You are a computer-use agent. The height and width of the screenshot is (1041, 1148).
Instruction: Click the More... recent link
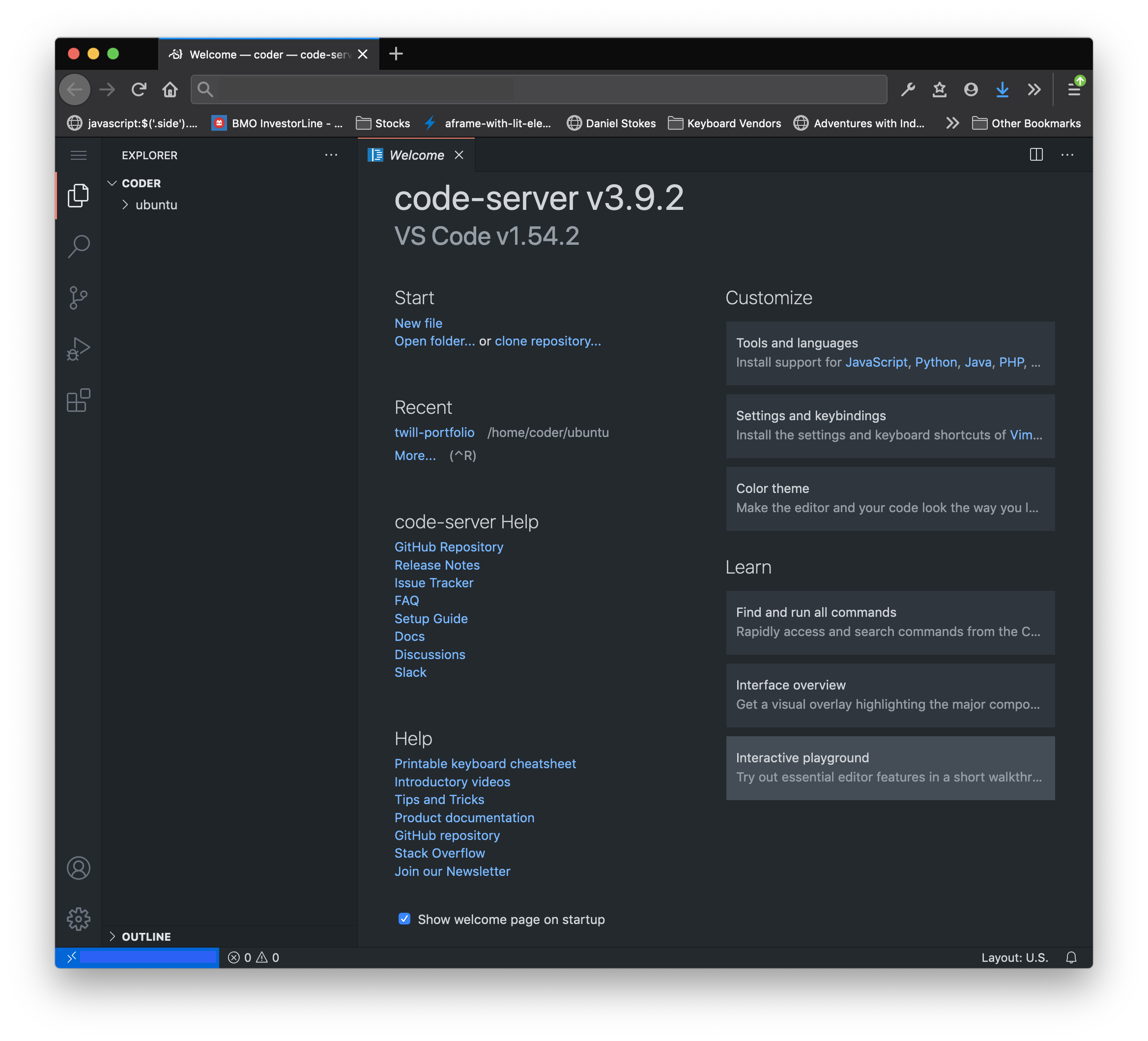415,455
